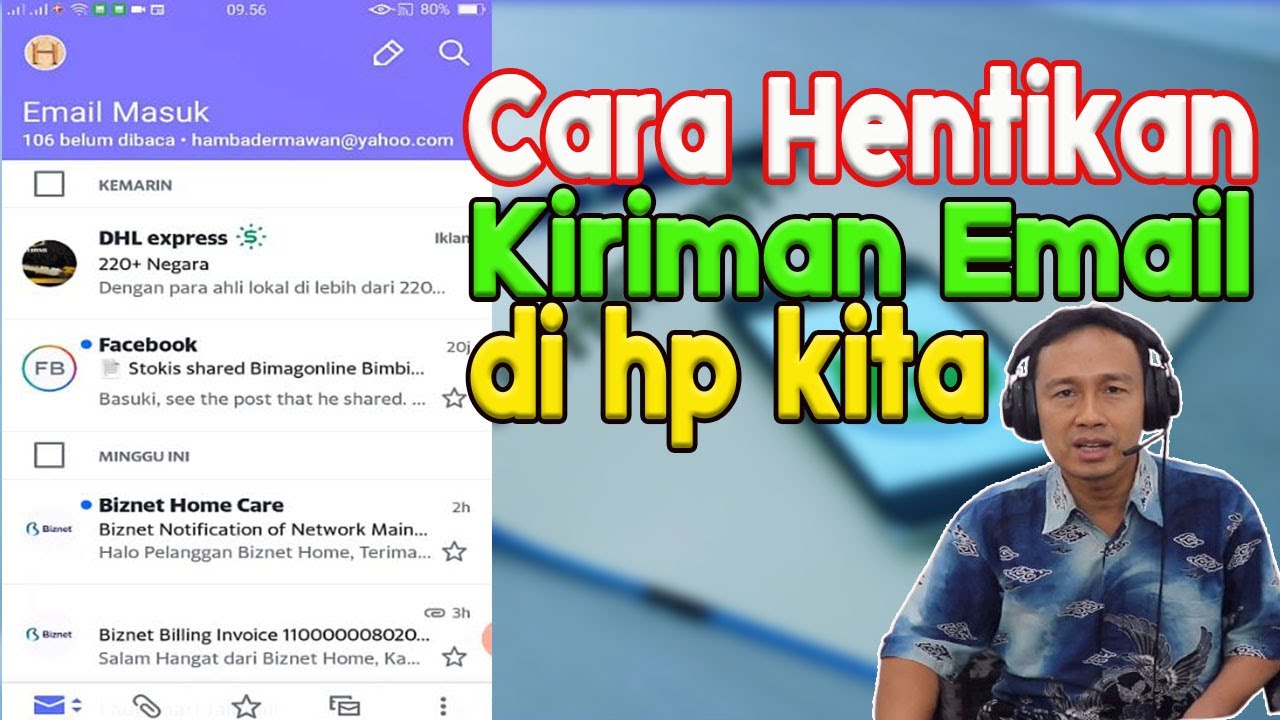Tap the Biznet logo beside Billing Invoice
This screenshot has width=1280, height=720.
pyautogui.click(x=49, y=634)
